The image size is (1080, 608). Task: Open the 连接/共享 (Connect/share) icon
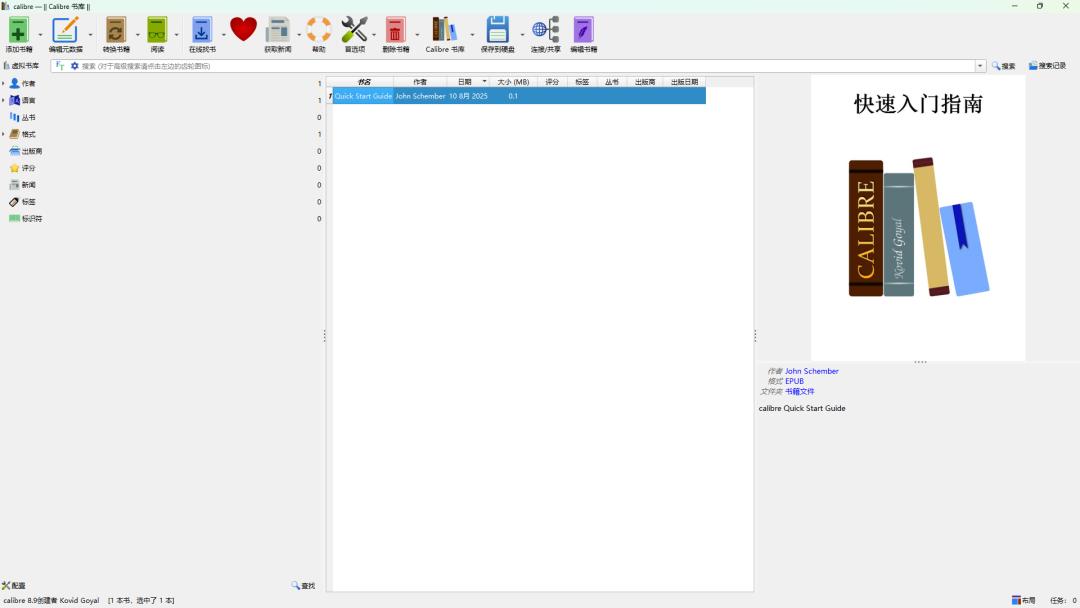(545, 31)
